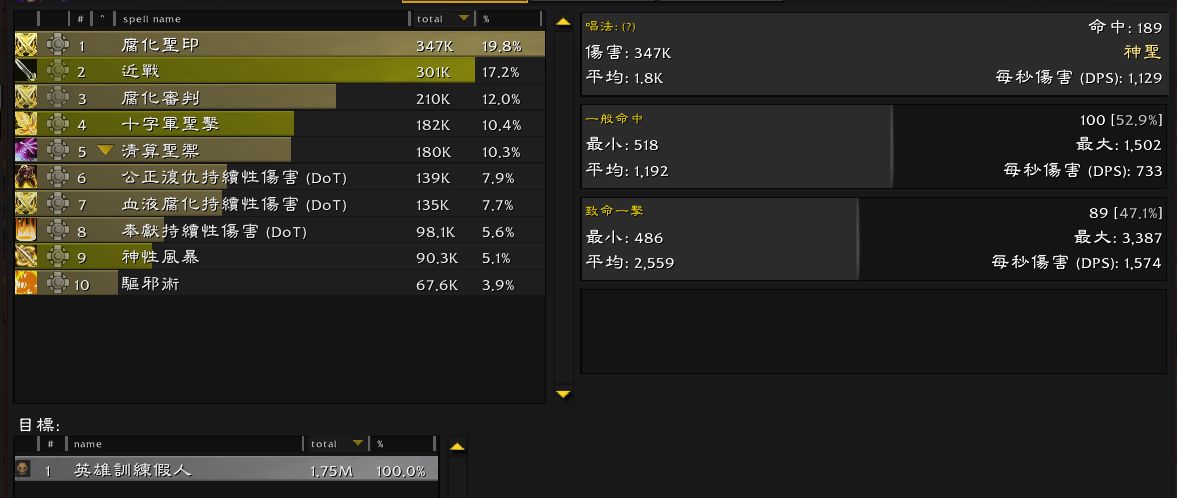
Task: Select the 清算聖禦 purple spell icon
Action: [x=26, y=150]
